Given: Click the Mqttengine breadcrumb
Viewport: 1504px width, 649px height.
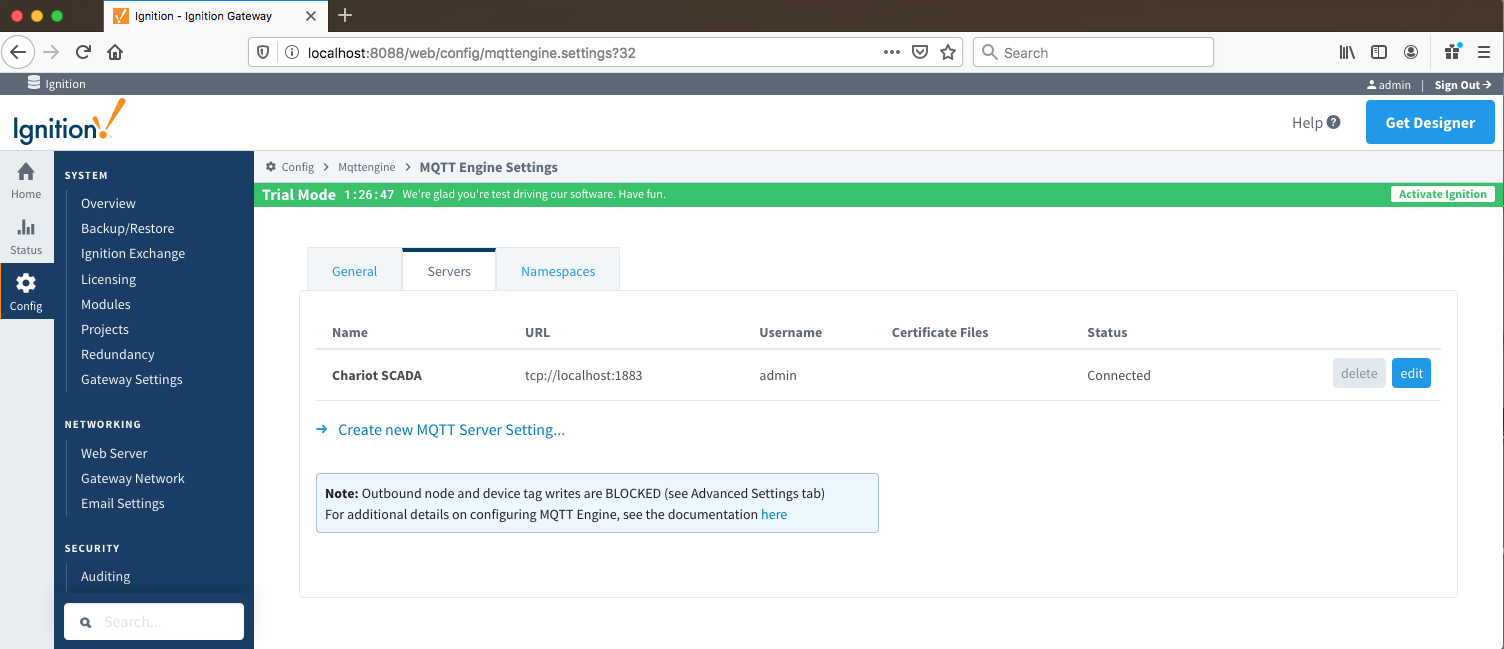Looking at the screenshot, I should click(x=367, y=167).
